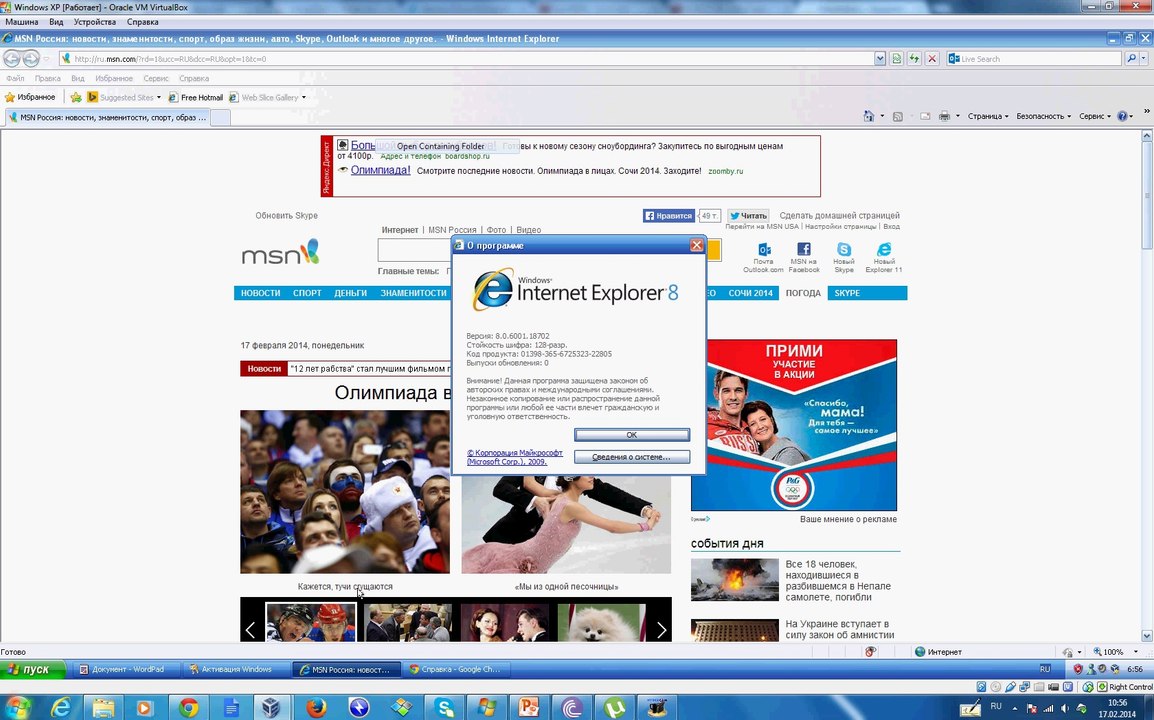Image resolution: width=1154 pixels, height=720 pixels.
Task: Open the НОВОСТИ section on MSN
Action: point(261,293)
